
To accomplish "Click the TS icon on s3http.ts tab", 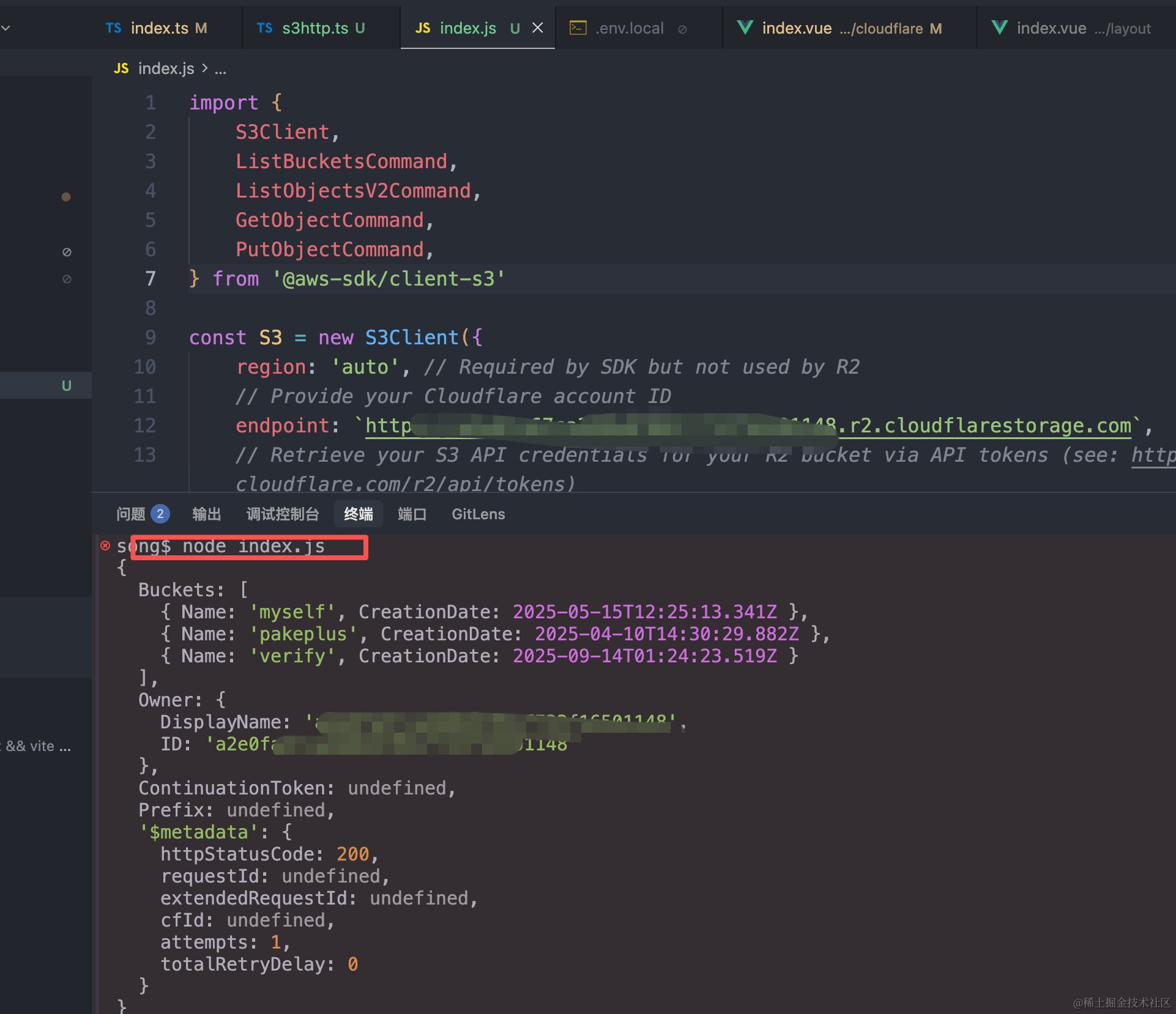I will coord(264,28).
